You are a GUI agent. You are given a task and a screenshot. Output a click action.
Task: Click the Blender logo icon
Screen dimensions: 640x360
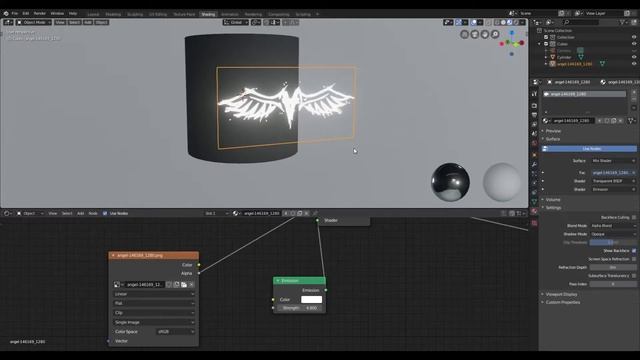pos(6,13)
